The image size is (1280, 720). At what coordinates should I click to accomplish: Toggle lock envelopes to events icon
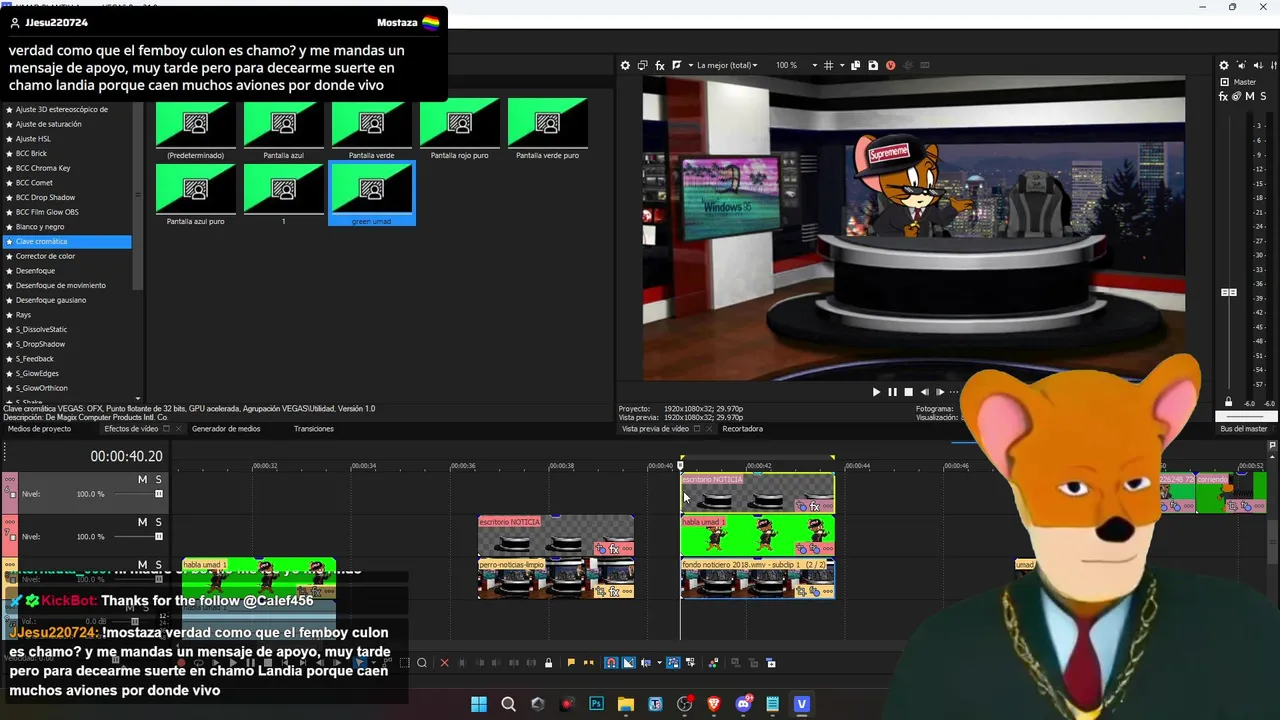point(675,663)
